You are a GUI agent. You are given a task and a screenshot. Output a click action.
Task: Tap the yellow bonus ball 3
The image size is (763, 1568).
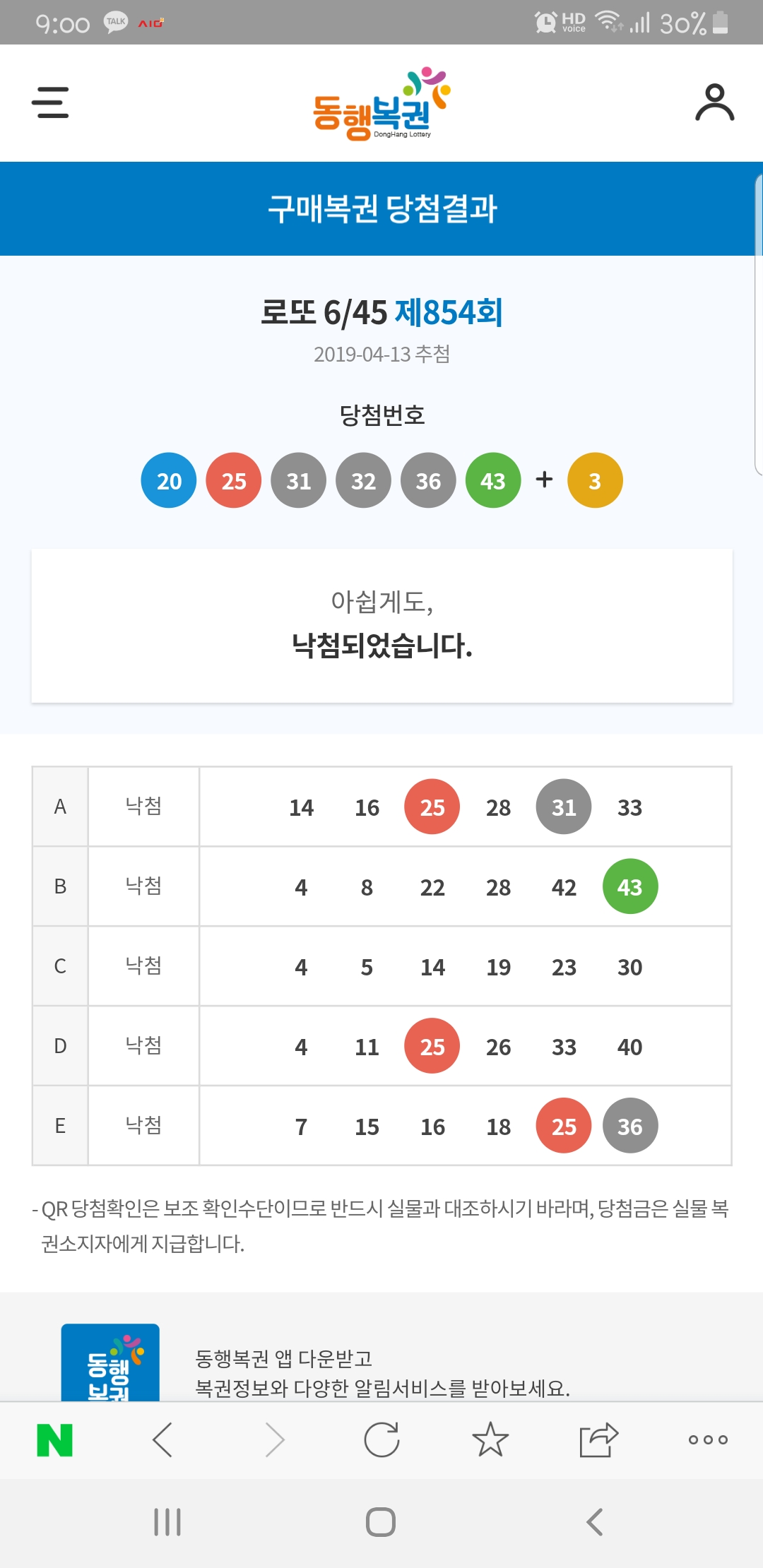[x=595, y=480]
